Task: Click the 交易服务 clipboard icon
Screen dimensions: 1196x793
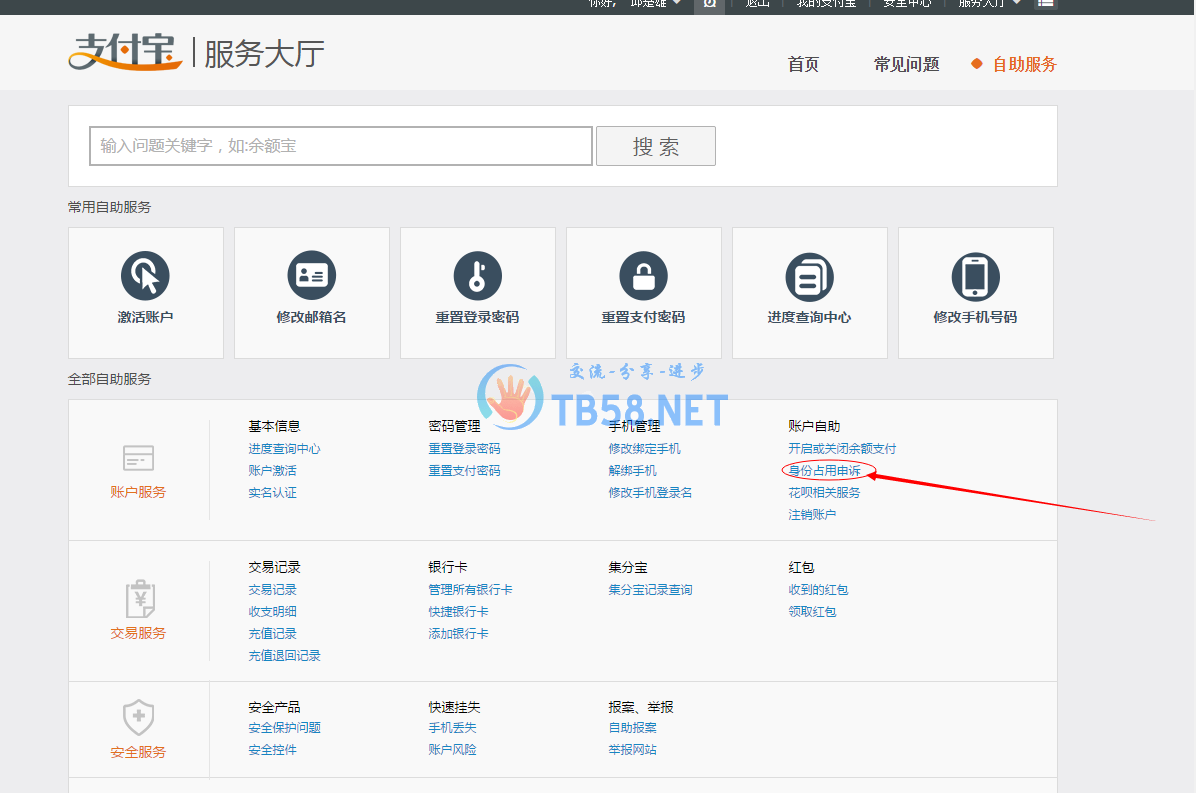Action: click(x=138, y=599)
